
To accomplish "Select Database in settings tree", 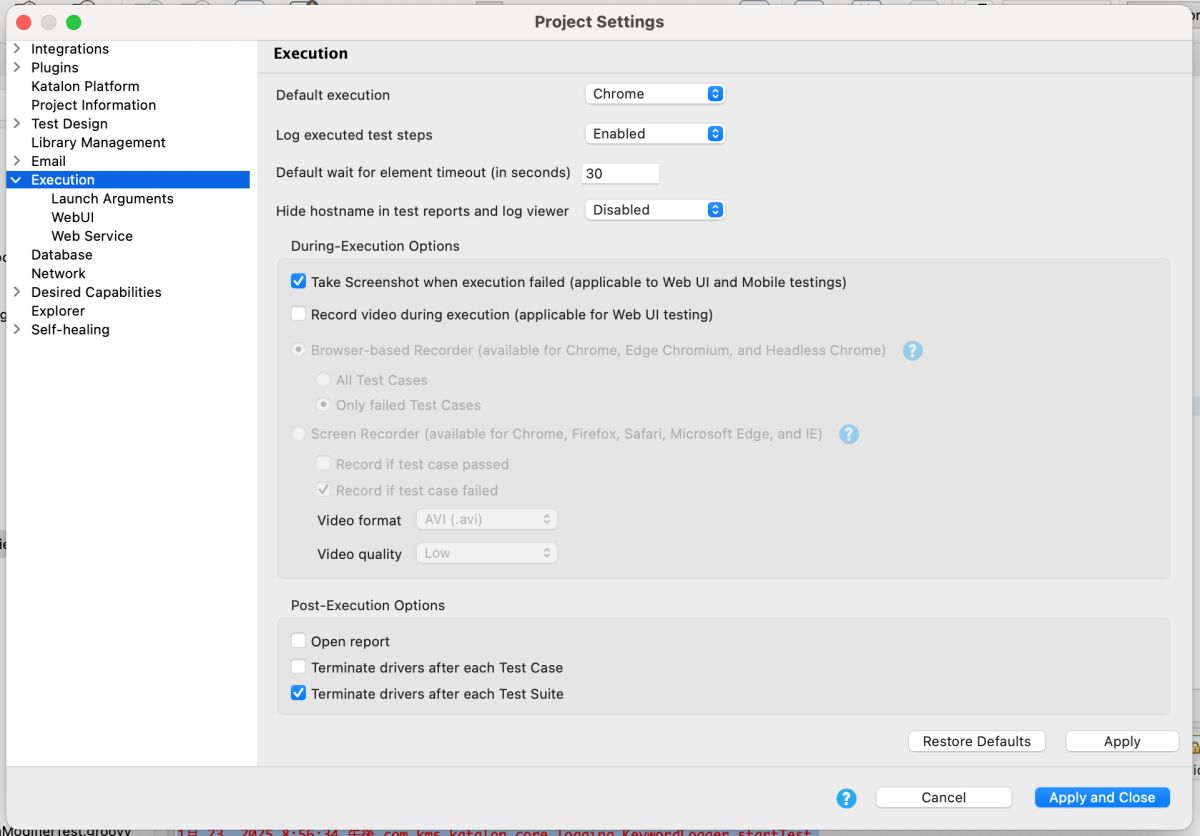I will [62, 255].
